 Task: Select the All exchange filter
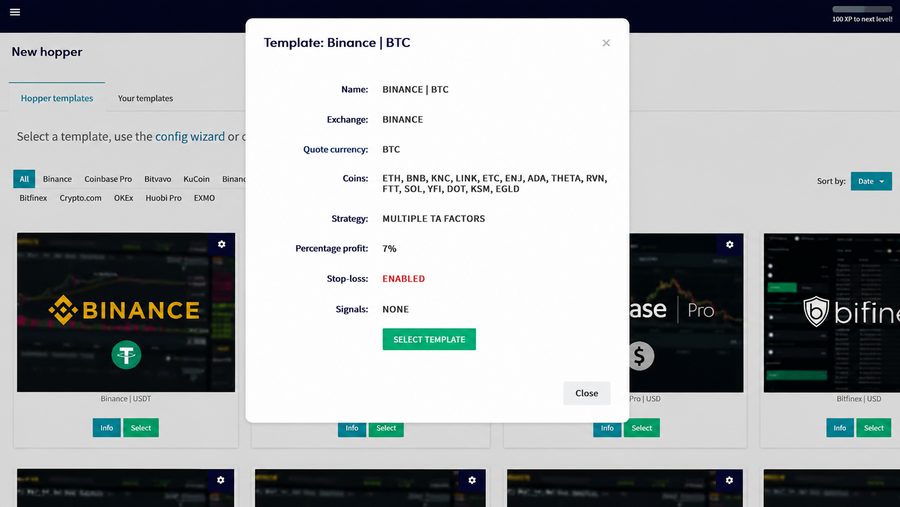click(24, 179)
